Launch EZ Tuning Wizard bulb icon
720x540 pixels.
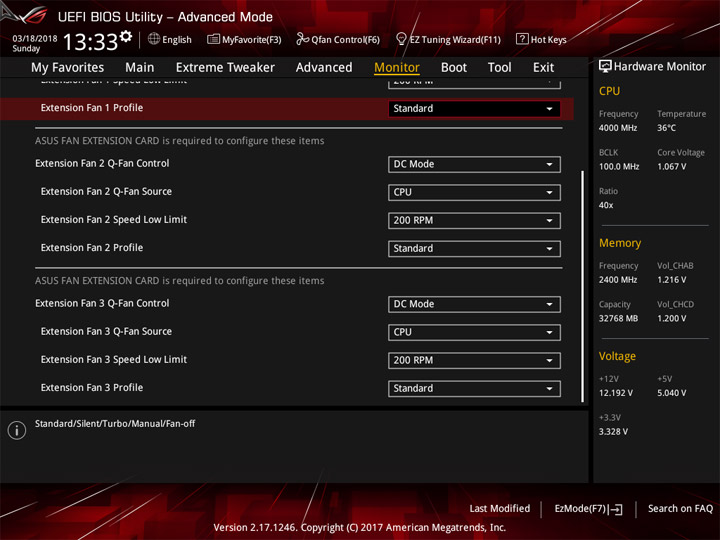point(401,39)
